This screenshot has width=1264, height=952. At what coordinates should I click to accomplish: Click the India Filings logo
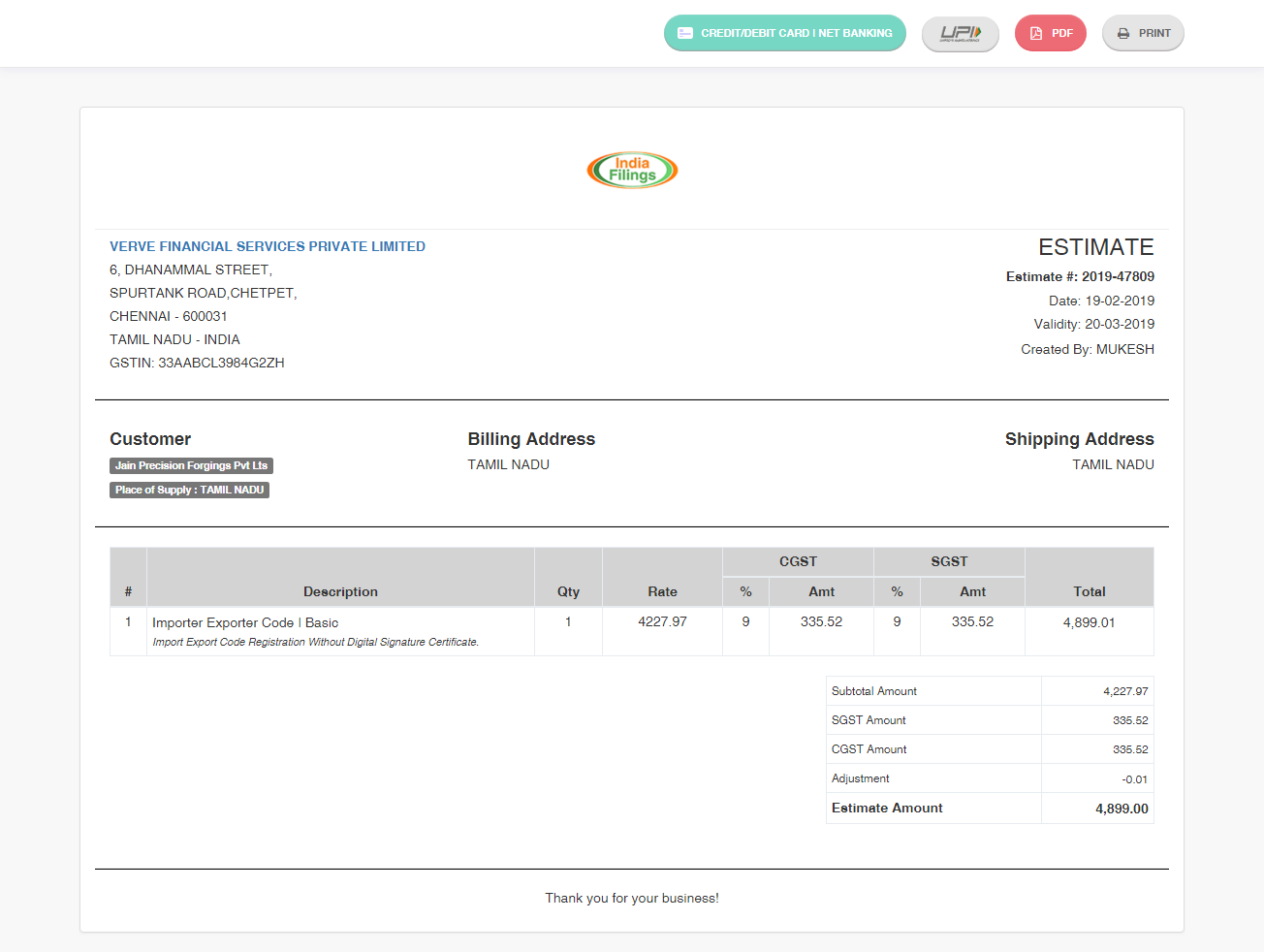[632, 170]
